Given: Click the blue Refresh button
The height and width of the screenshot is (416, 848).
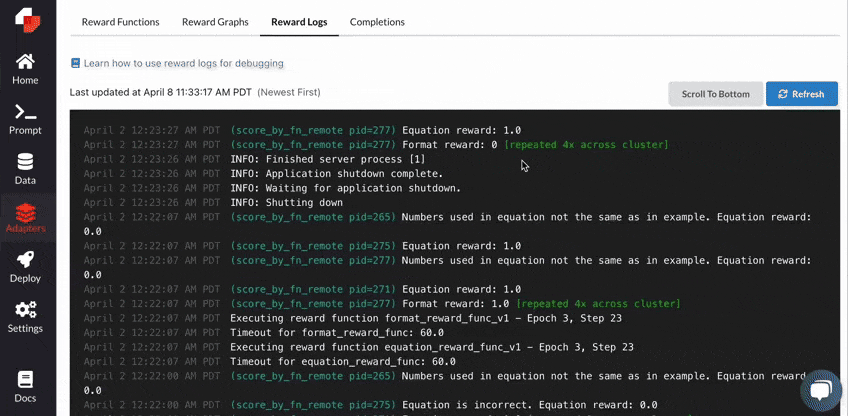Looking at the screenshot, I should click(x=801, y=94).
